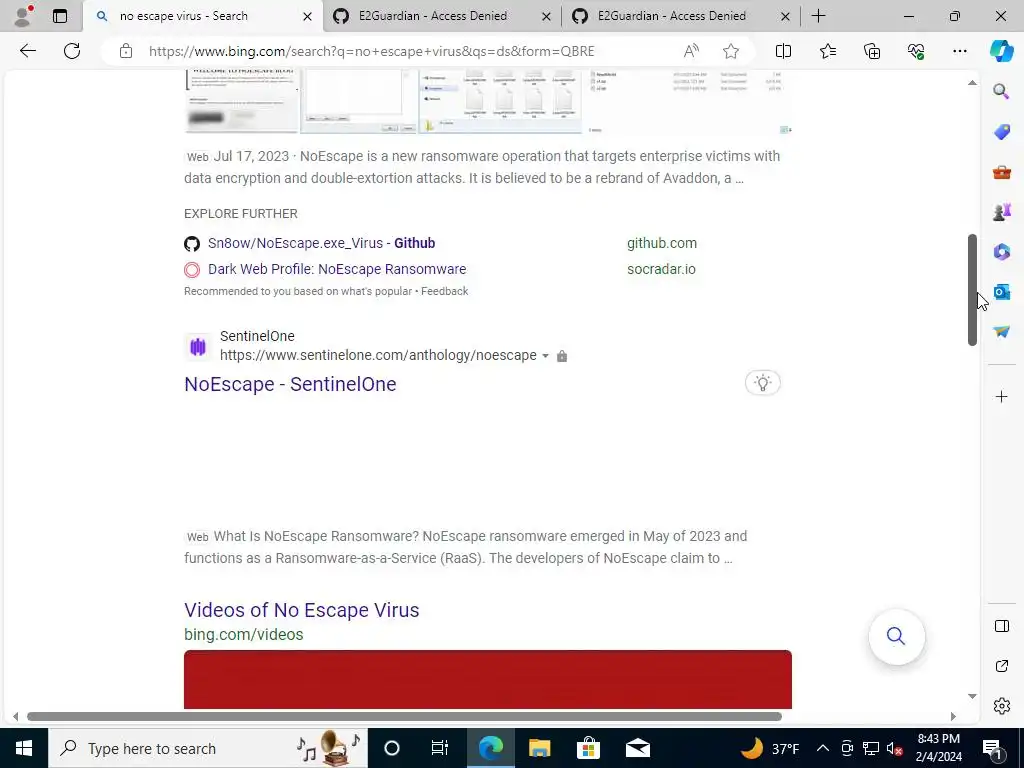Add this page to favorites

[x=731, y=51]
